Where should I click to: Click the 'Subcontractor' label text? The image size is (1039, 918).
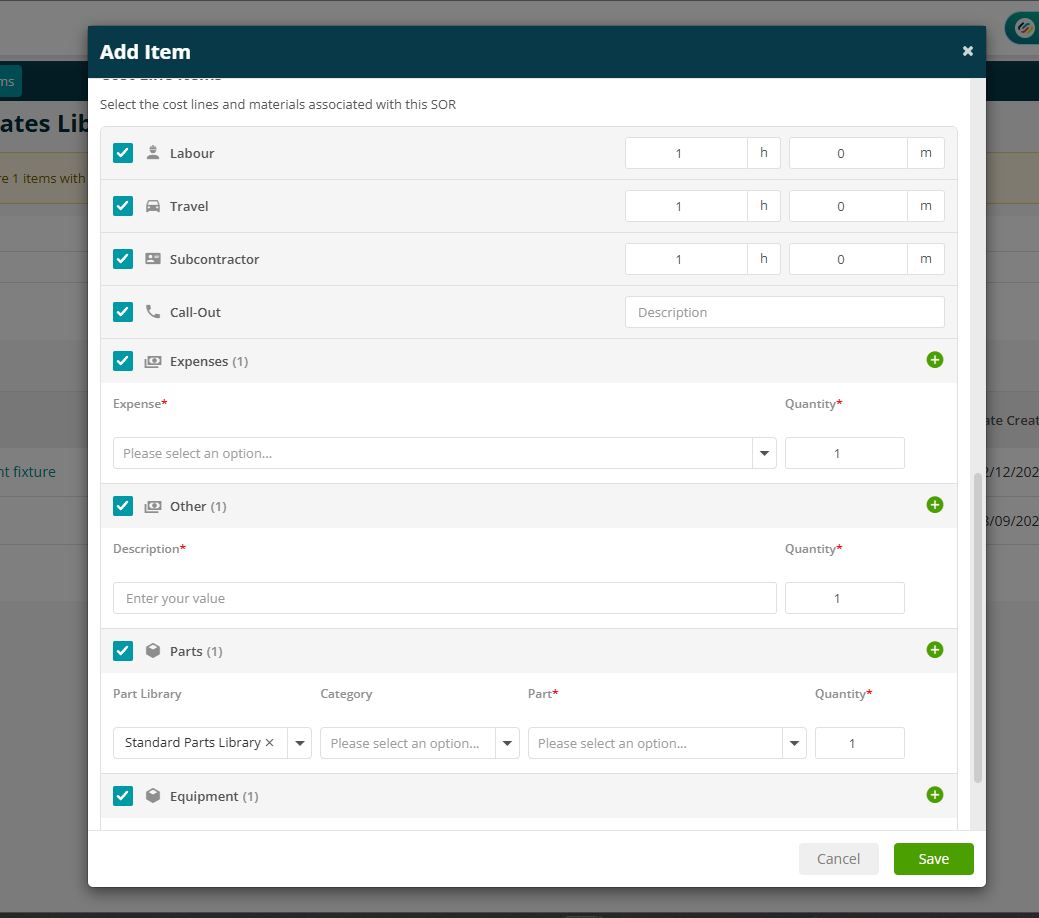coord(214,259)
